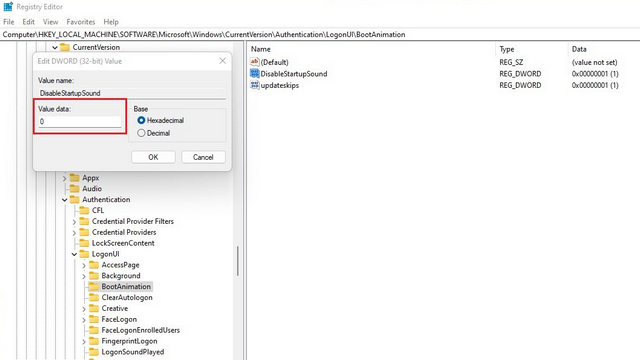
Task: Click the Registry Editor app icon in title bar
Action: click(x=8, y=7)
